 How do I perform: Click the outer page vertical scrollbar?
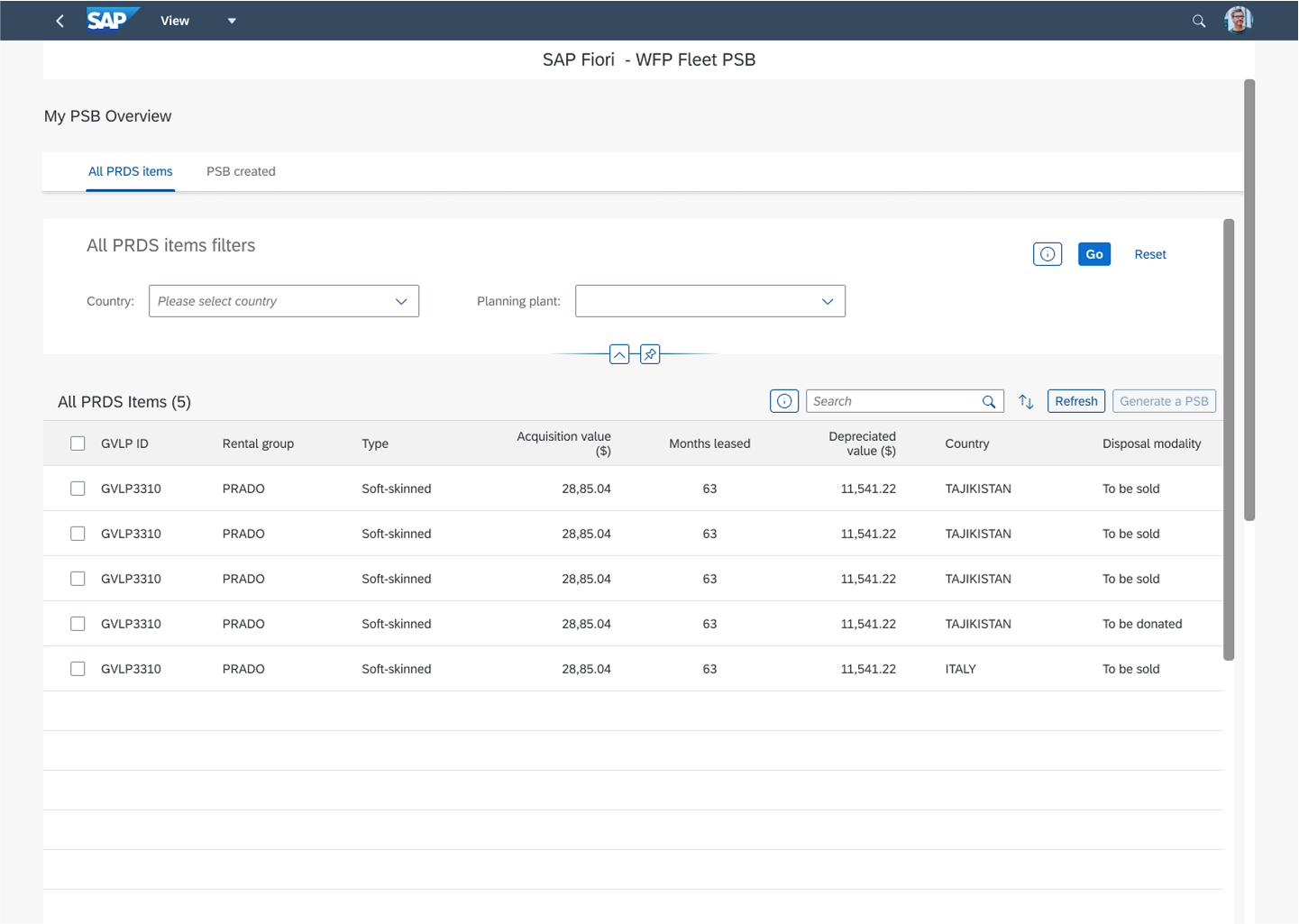(1249, 300)
